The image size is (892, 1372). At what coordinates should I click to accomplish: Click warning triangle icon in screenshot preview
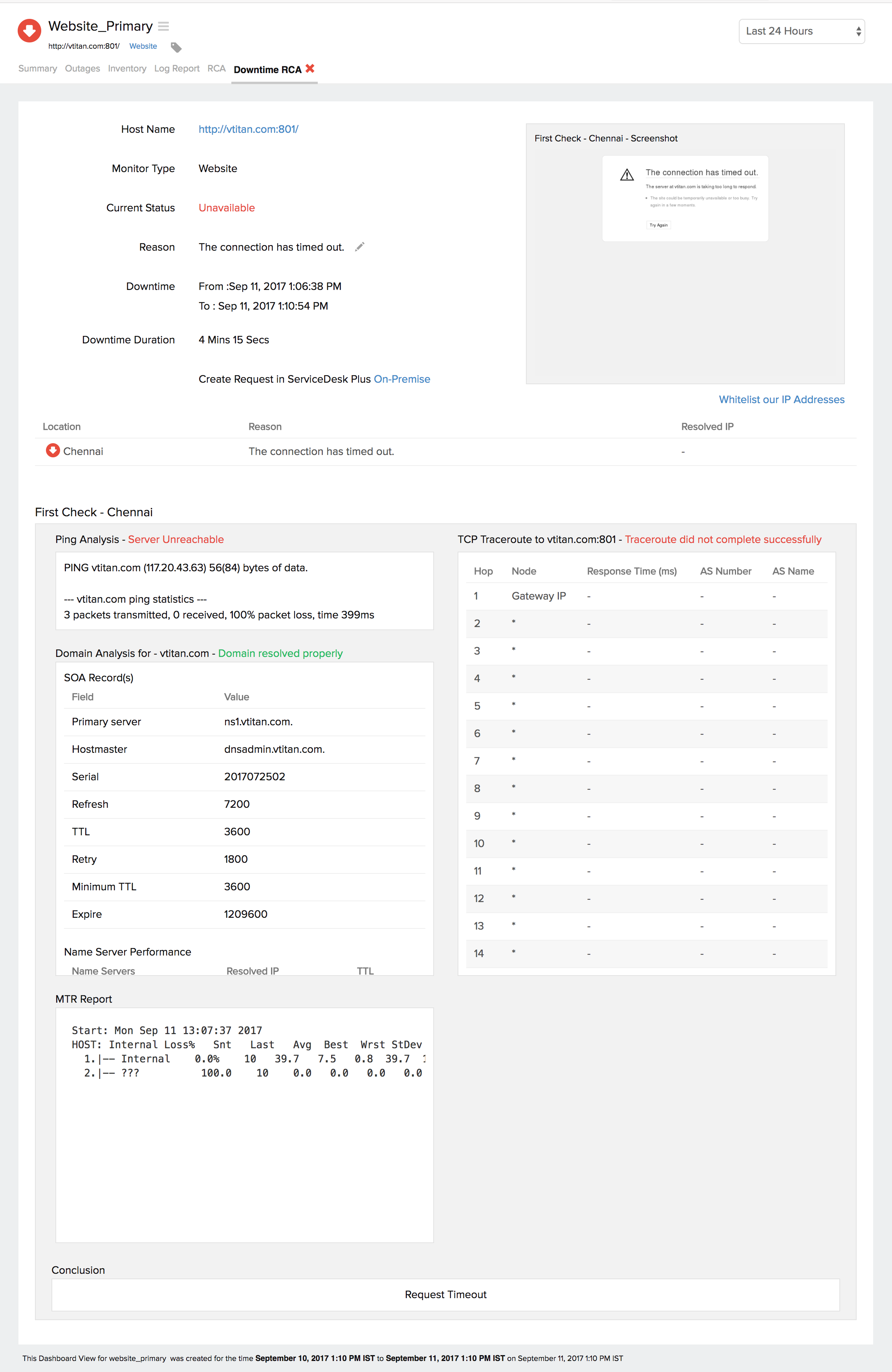pos(627,175)
